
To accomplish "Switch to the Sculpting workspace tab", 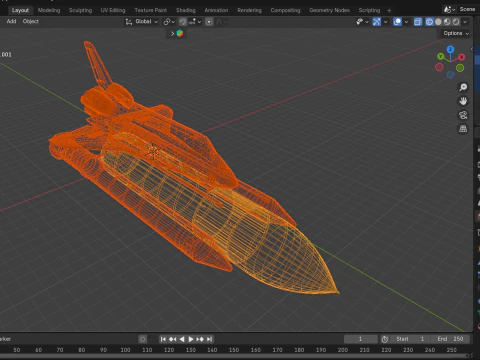I will pos(80,10).
